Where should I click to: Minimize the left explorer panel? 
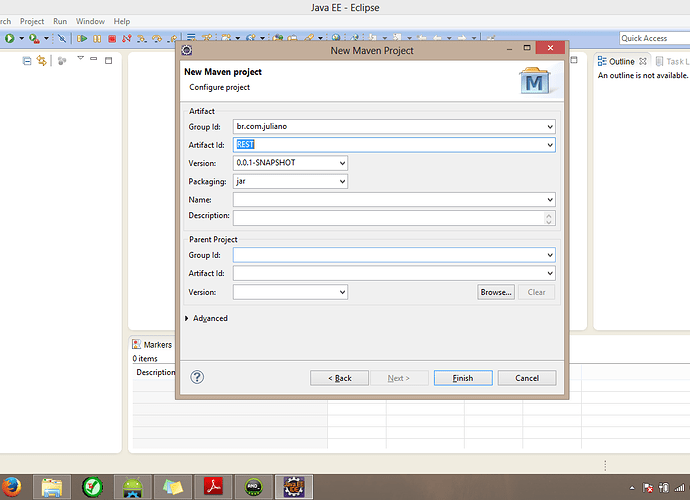pyautogui.click(x=93, y=58)
